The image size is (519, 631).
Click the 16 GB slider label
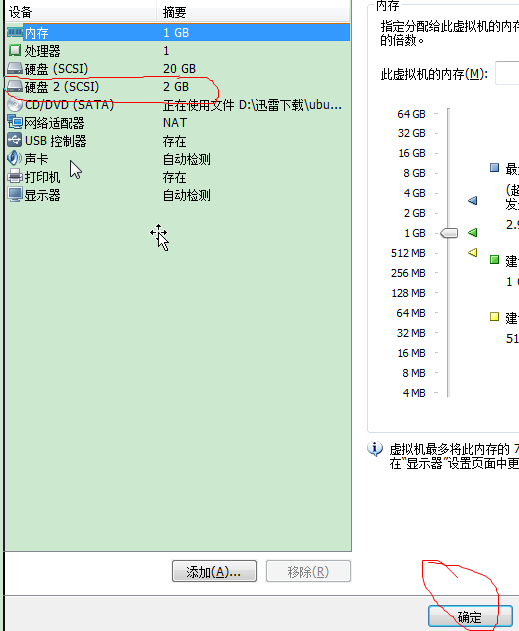[412, 153]
